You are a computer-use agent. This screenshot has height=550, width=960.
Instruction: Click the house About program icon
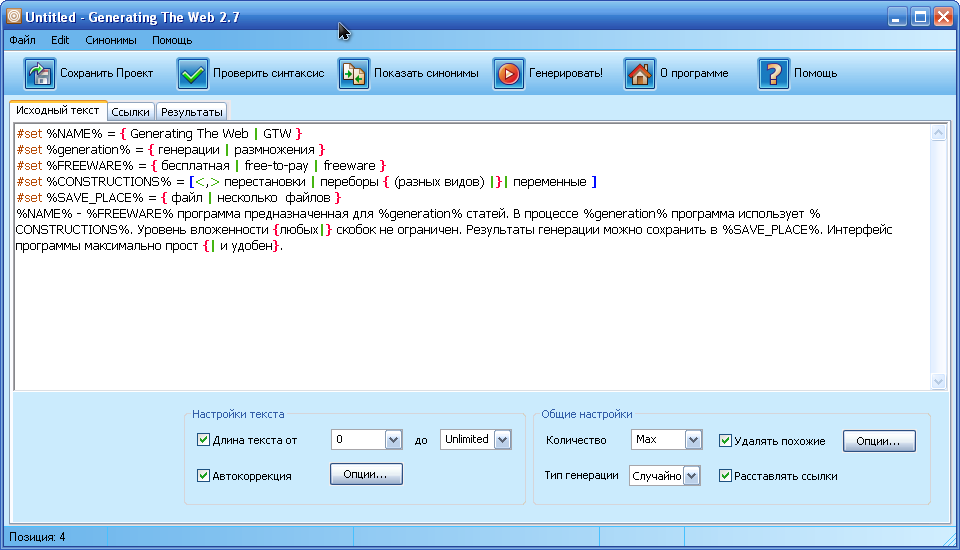click(x=640, y=73)
